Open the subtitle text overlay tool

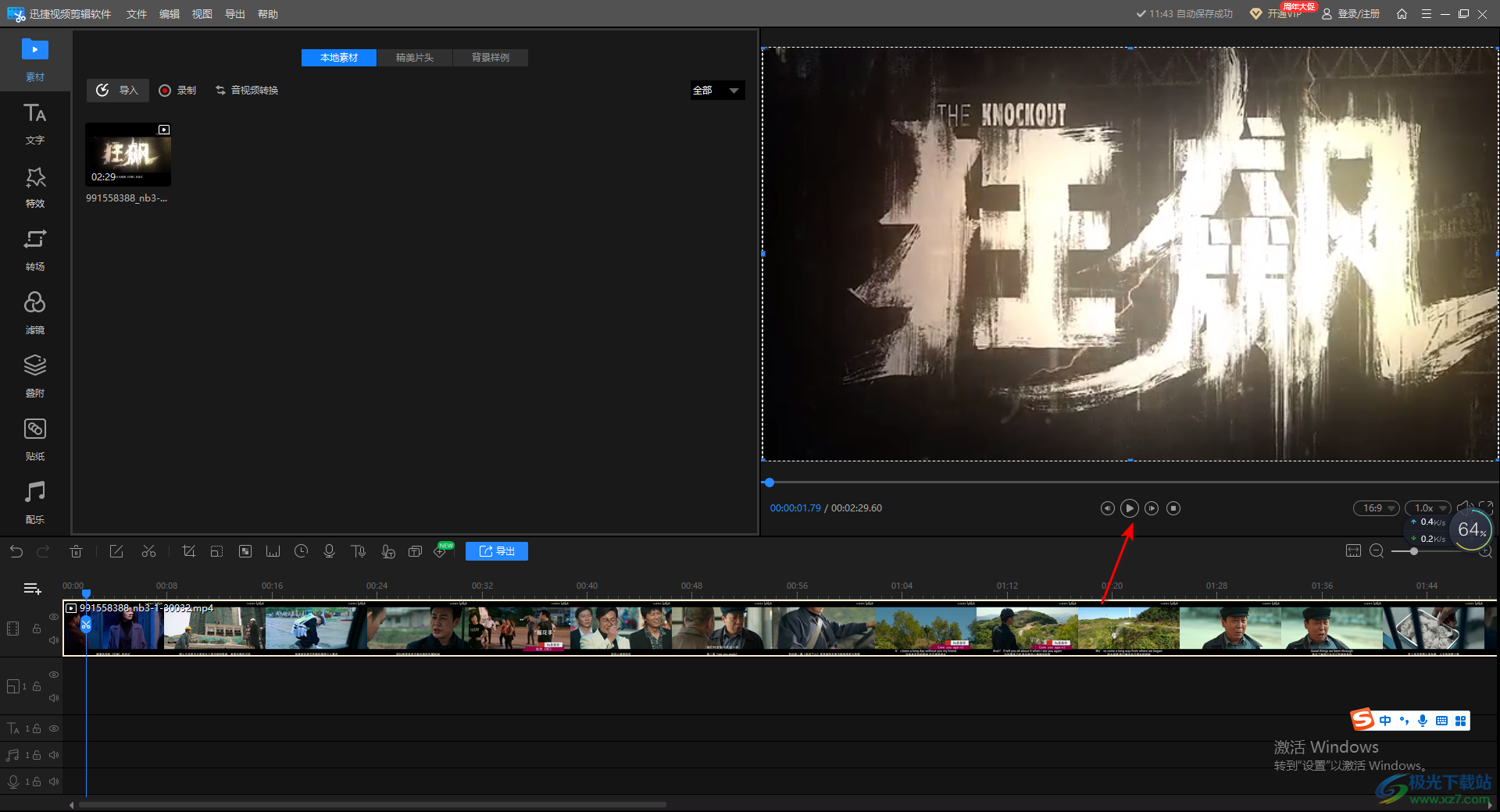click(x=416, y=551)
